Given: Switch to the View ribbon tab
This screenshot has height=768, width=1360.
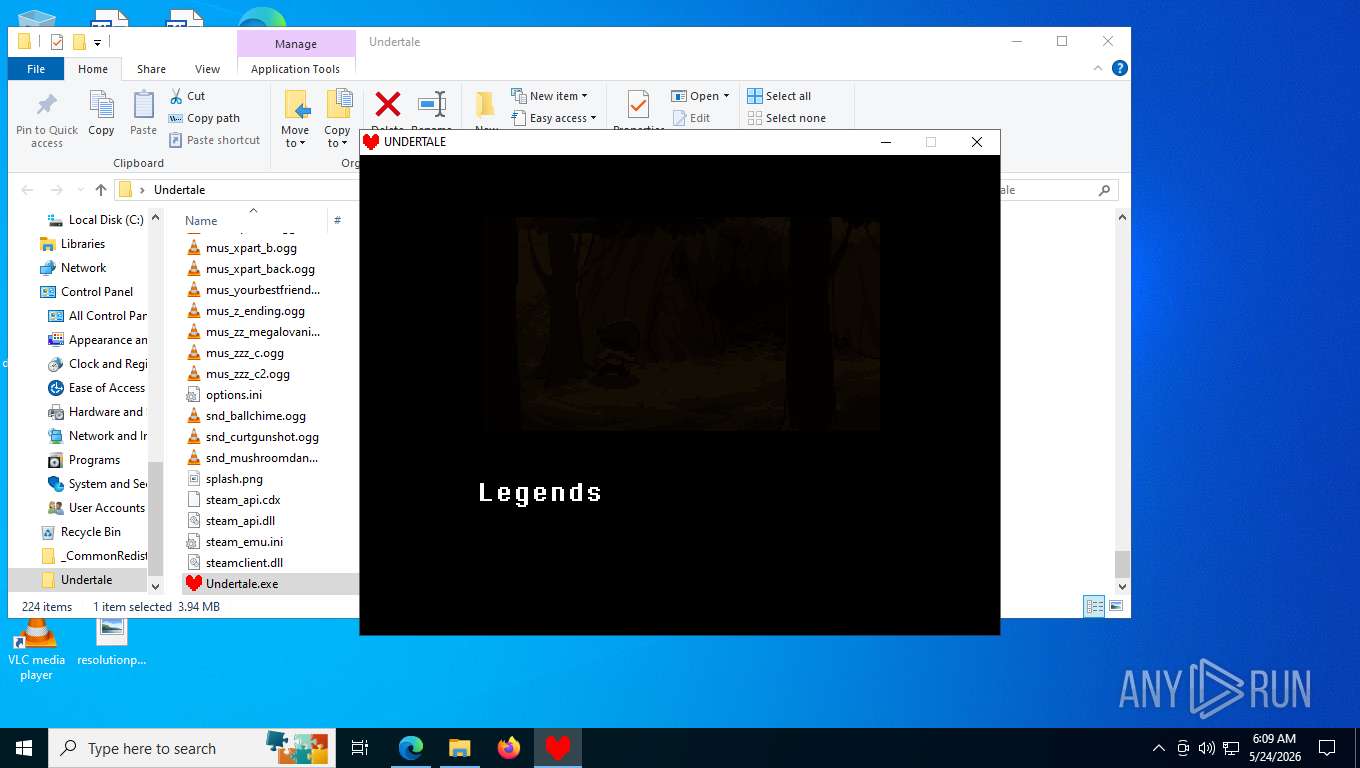Looking at the screenshot, I should (x=207, y=69).
